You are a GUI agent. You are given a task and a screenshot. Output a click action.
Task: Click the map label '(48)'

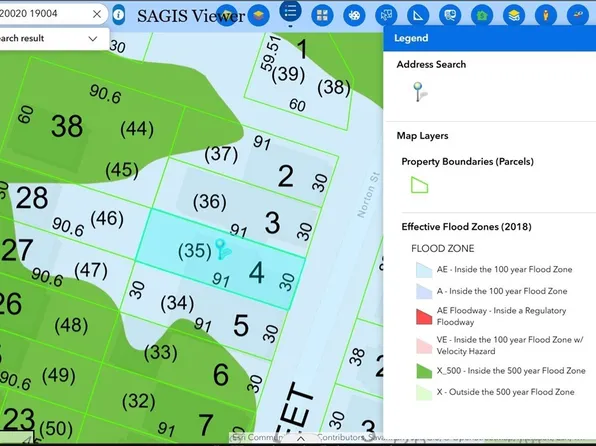(71, 325)
